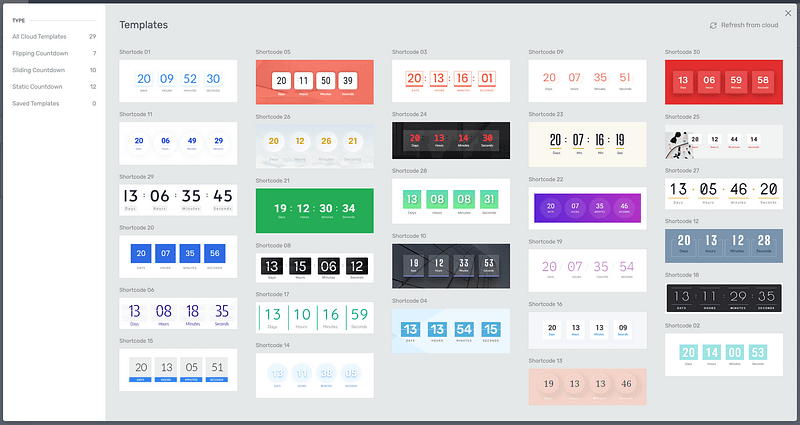Image resolution: width=800 pixels, height=425 pixels.
Task: Pick the dark Shortcode 24 template
Action: click(451, 141)
